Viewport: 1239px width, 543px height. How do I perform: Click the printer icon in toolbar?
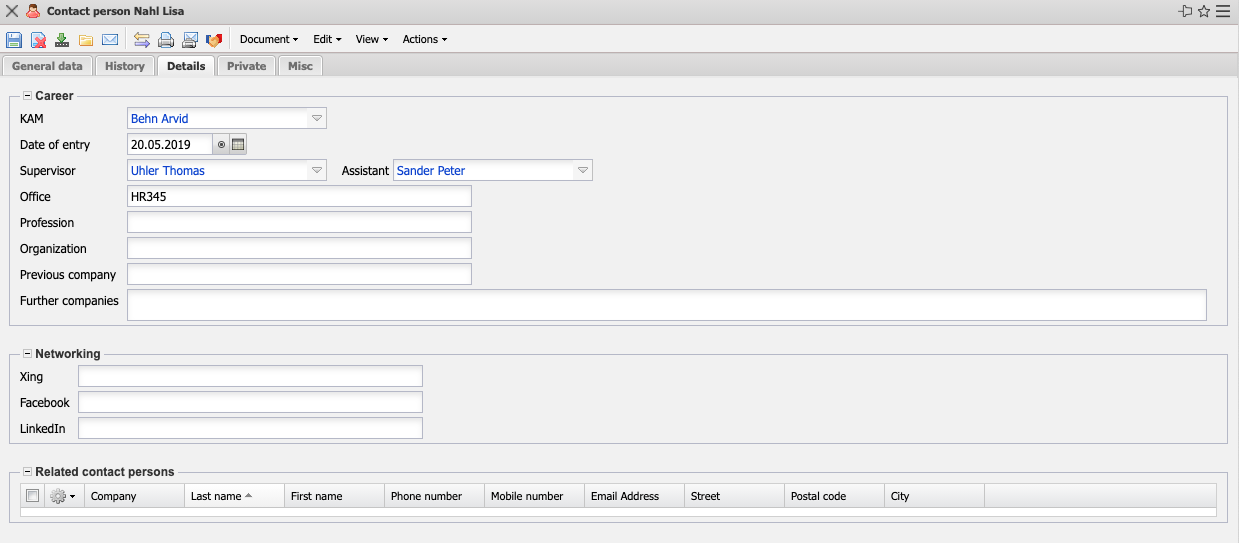pos(166,40)
